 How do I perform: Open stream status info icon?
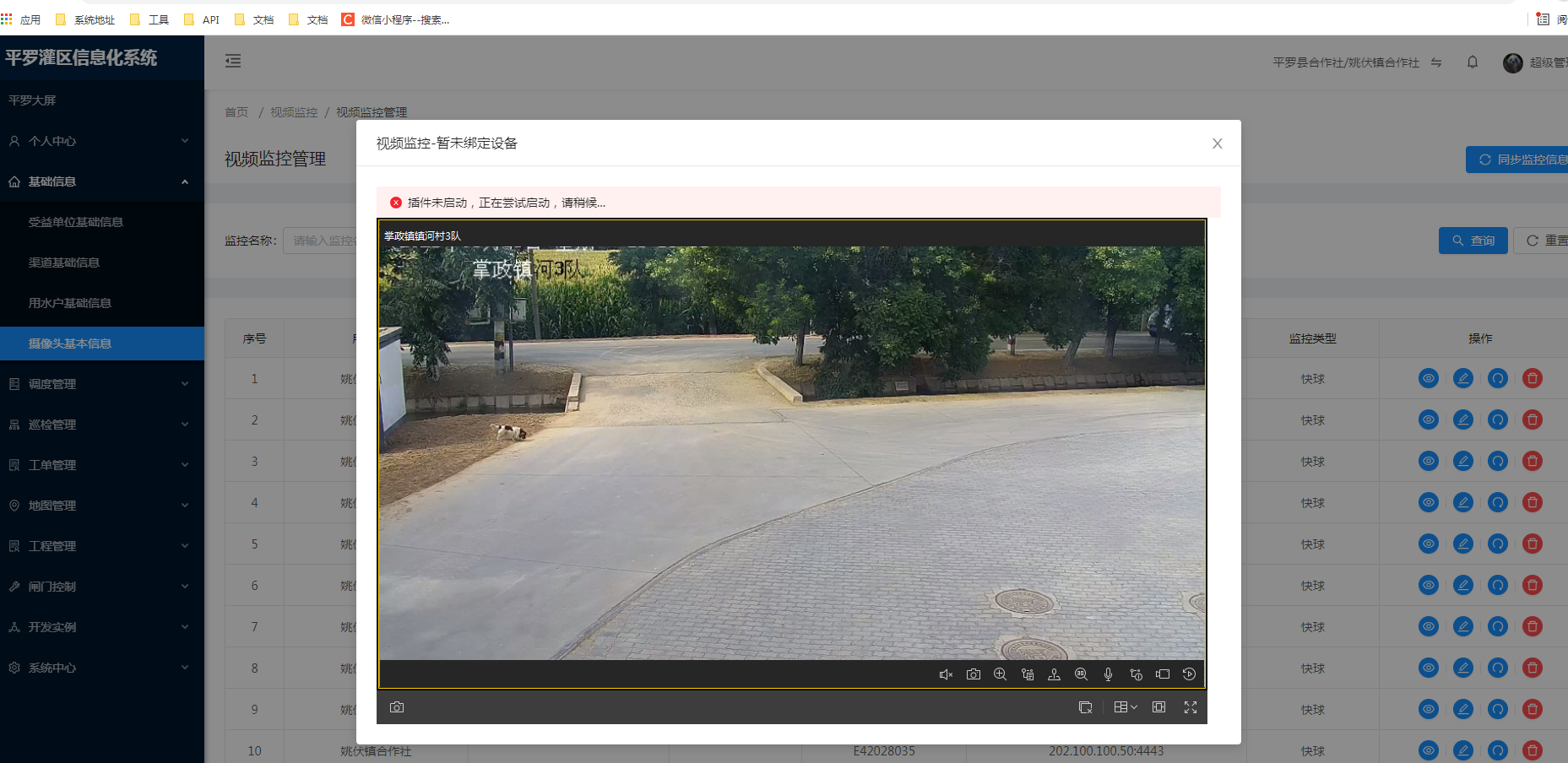click(1136, 674)
